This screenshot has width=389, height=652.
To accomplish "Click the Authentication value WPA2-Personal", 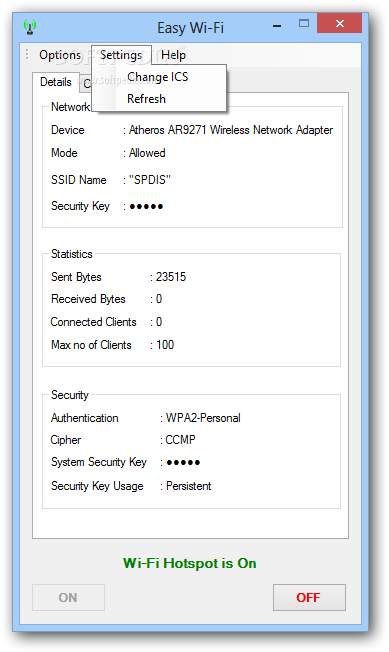I will coord(203,418).
